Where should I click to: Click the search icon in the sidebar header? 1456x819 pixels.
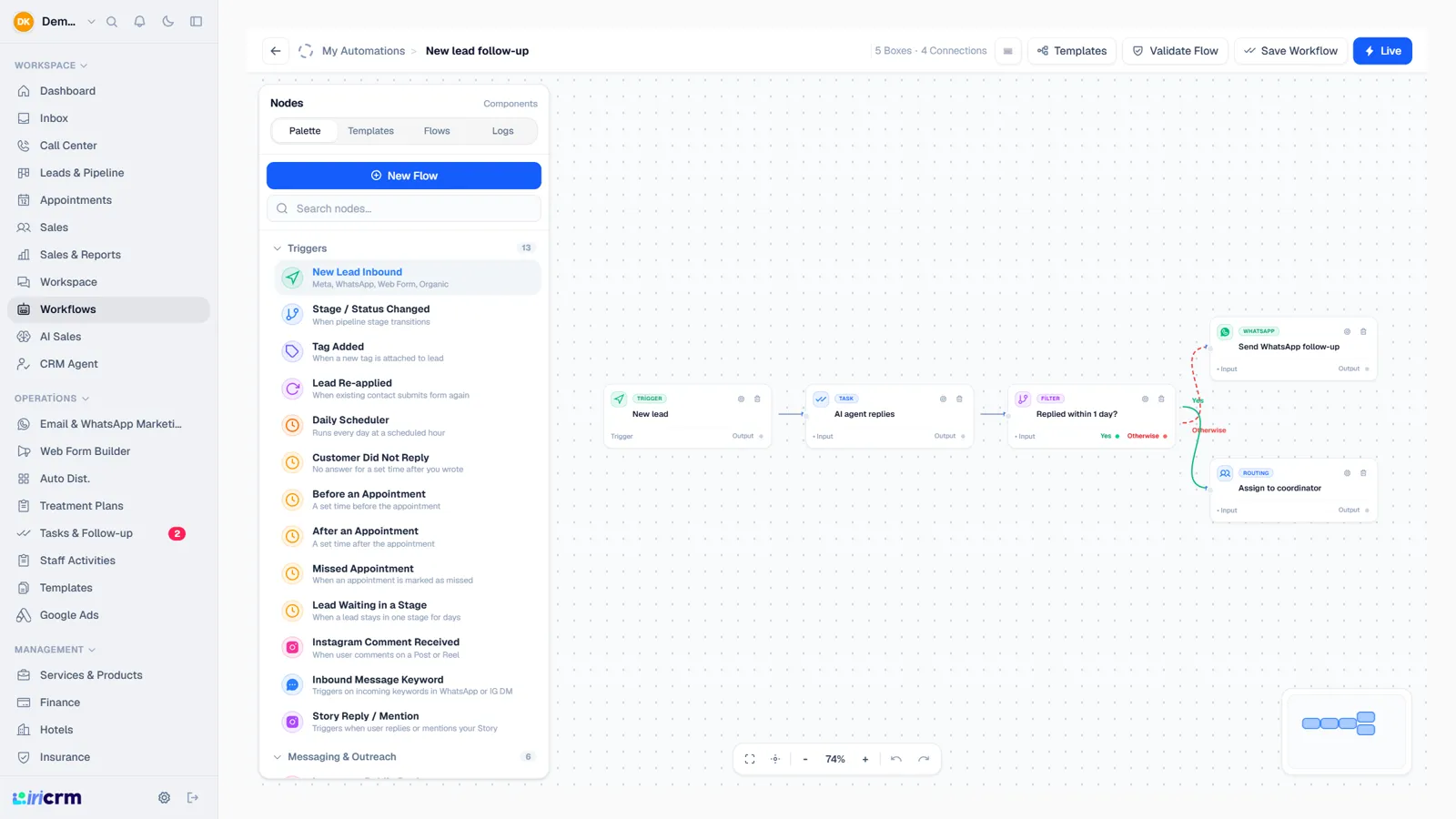112,22
